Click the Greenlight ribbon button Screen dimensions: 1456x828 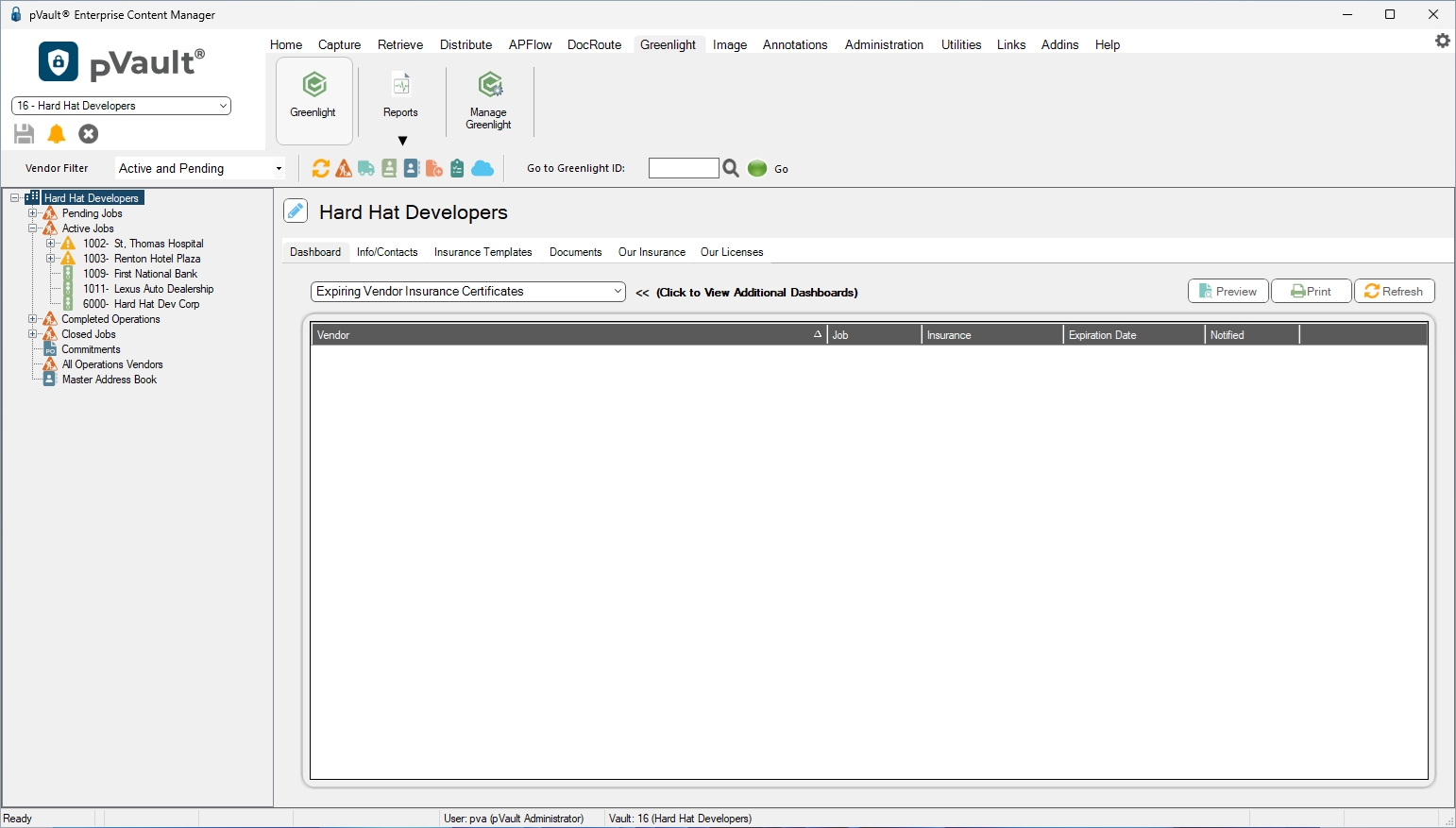pyautogui.click(x=313, y=100)
